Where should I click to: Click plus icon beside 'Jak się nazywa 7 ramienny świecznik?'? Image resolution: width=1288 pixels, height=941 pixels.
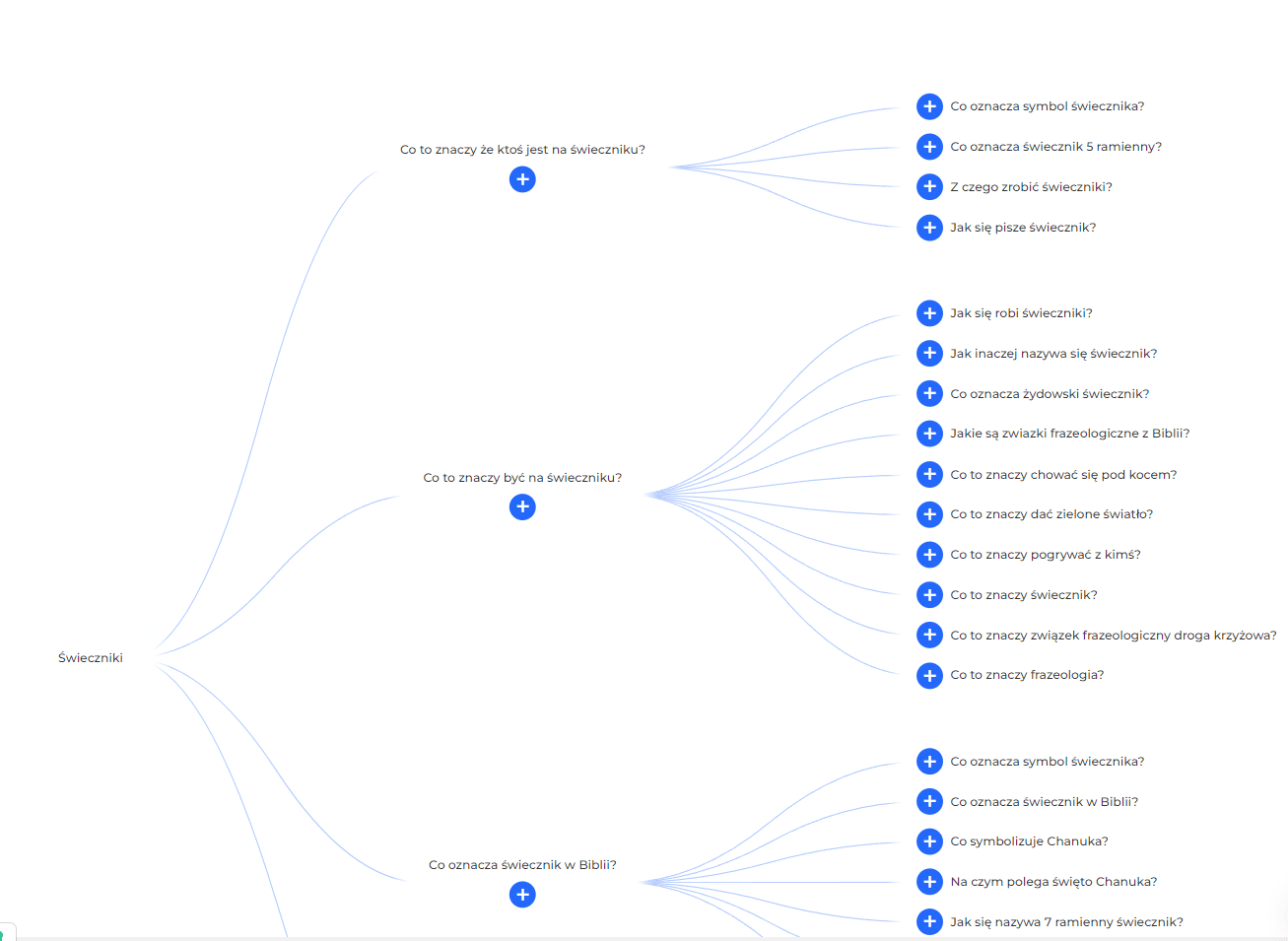click(x=929, y=922)
